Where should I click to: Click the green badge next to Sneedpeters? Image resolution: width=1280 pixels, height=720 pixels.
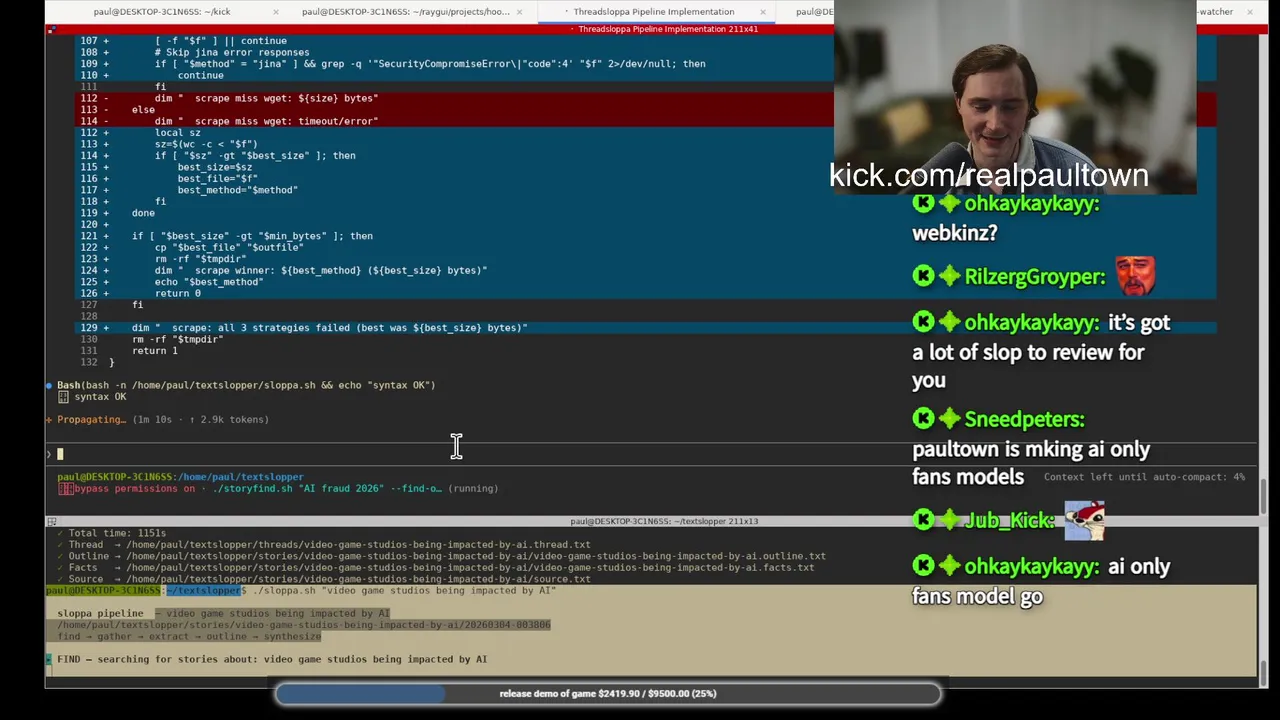click(949, 418)
